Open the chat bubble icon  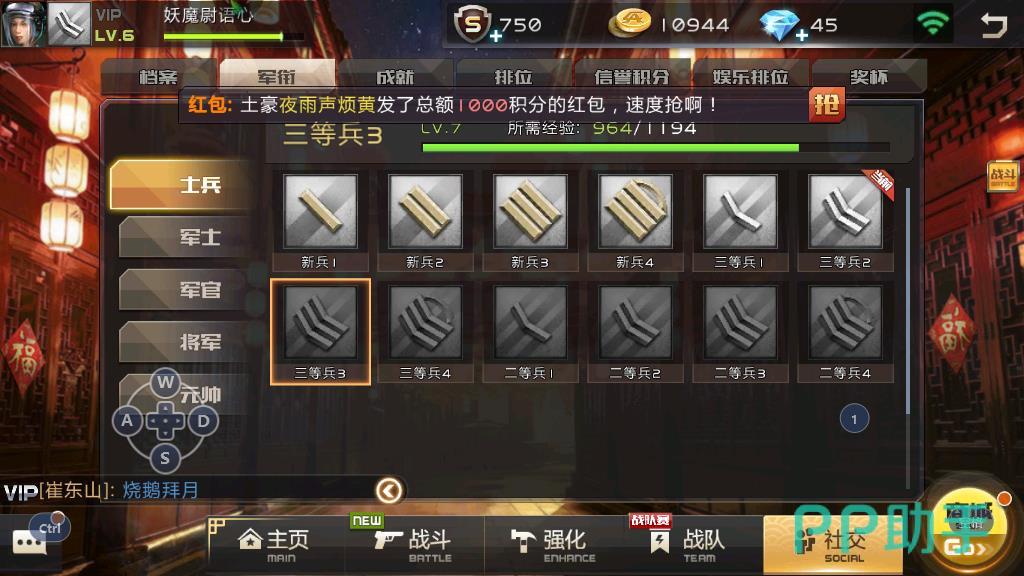click(x=29, y=542)
